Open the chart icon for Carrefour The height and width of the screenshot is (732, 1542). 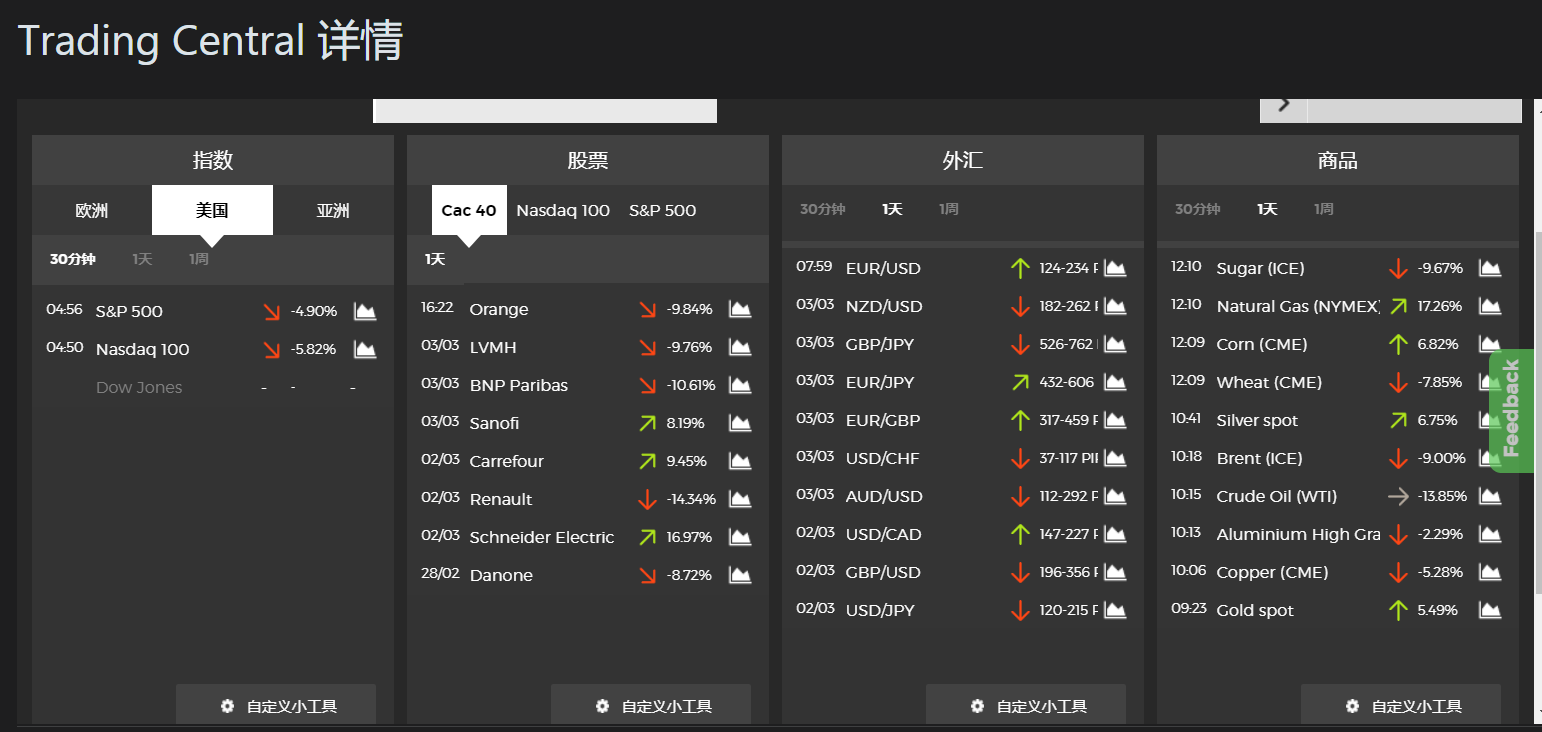[740, 461]
